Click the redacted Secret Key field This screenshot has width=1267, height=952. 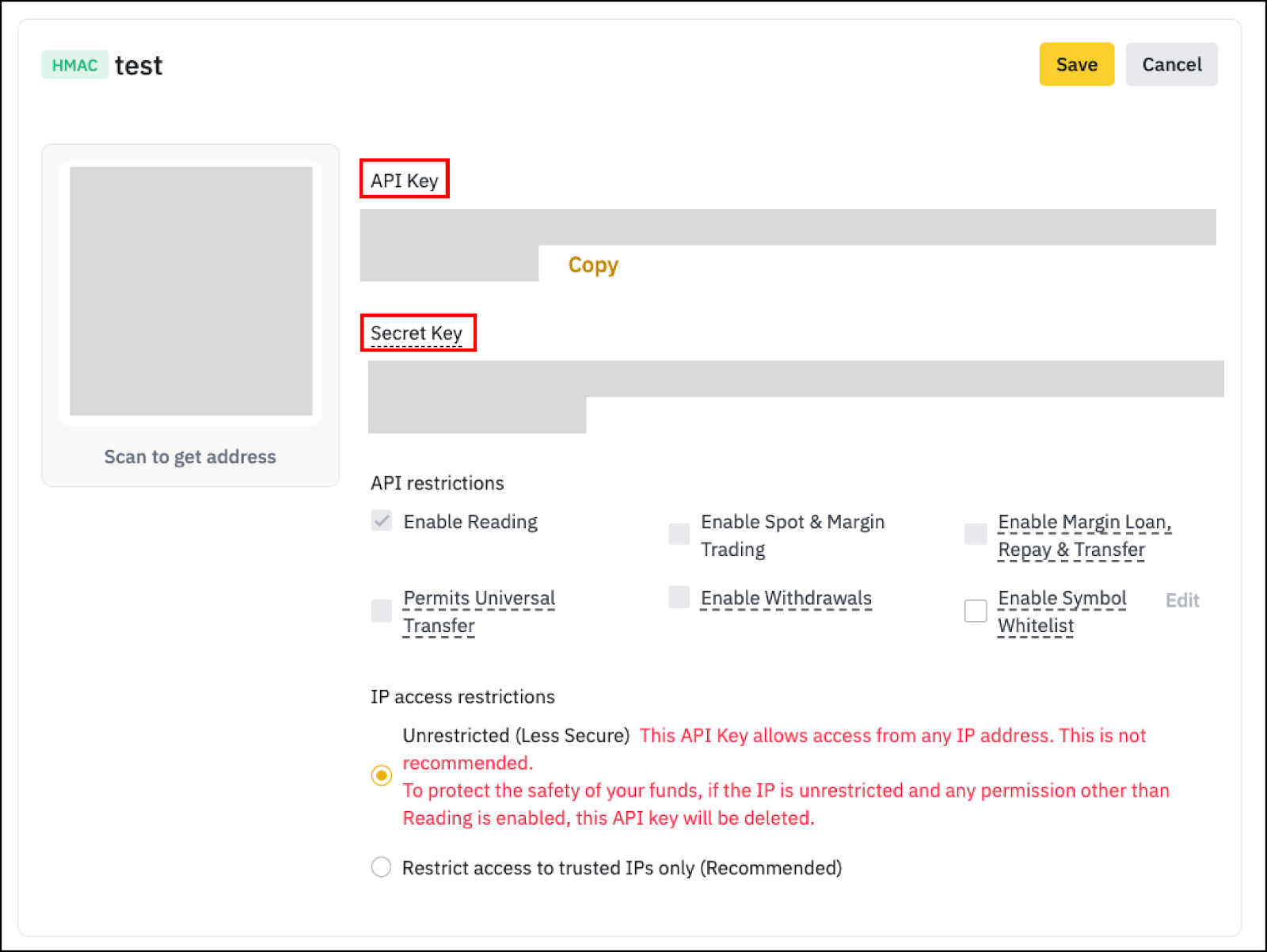click(x=795, y=379)
